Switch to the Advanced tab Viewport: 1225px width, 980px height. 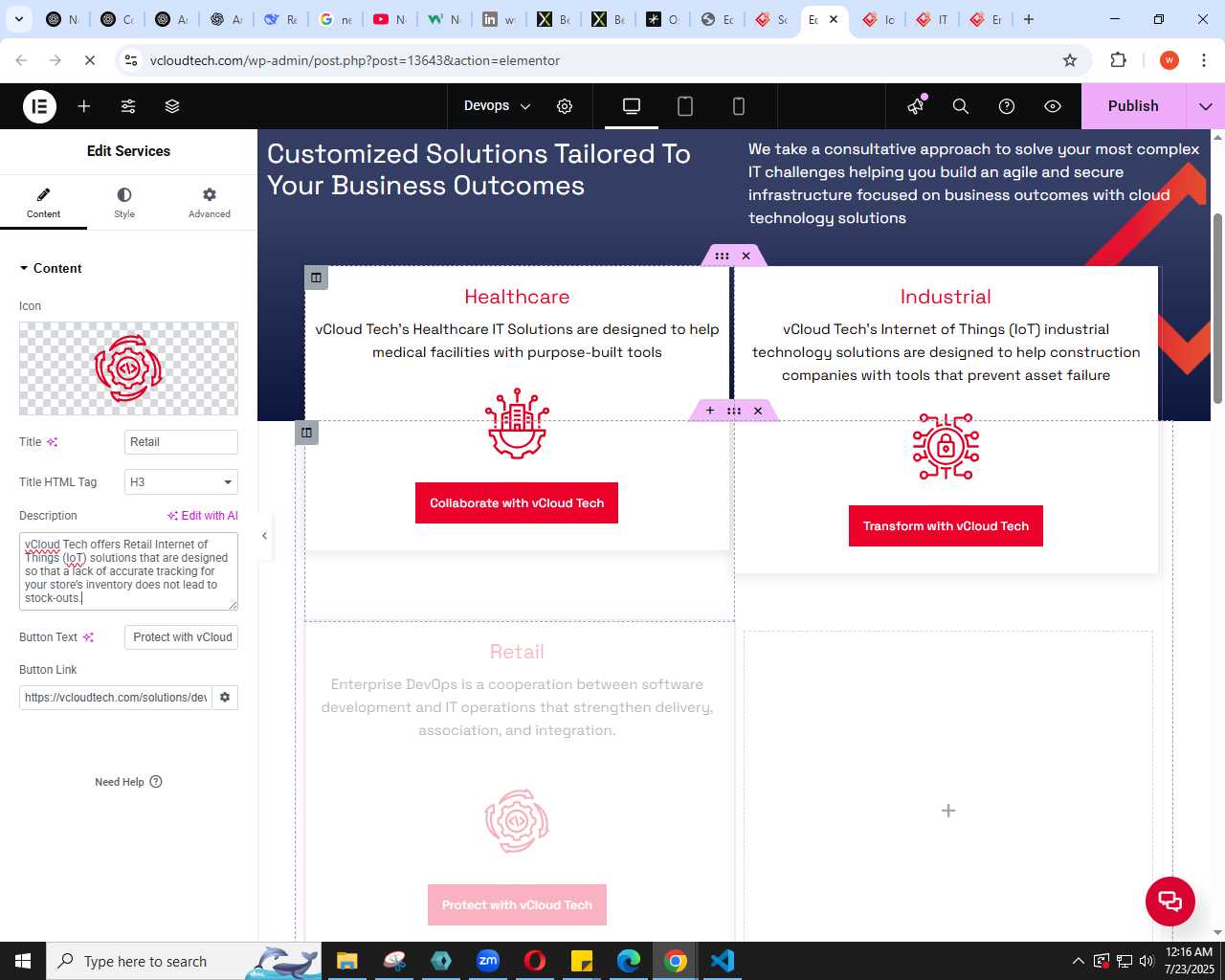pyautogui.click(x=210, y=203)
